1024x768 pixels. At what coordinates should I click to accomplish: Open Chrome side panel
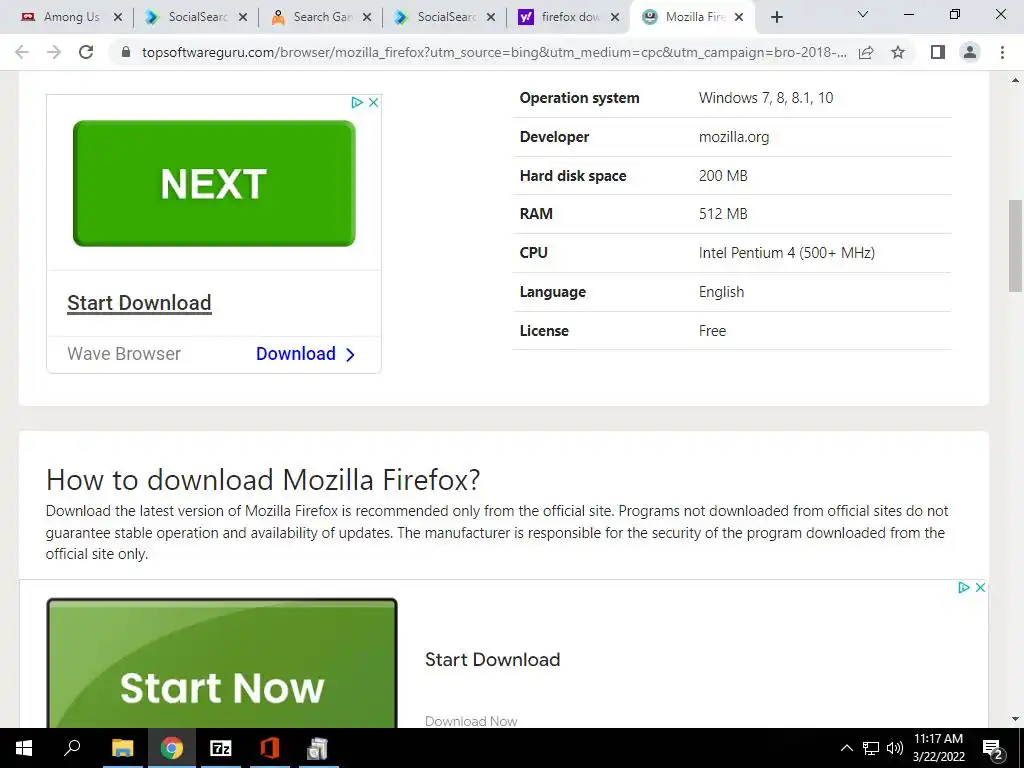point(938,52)
